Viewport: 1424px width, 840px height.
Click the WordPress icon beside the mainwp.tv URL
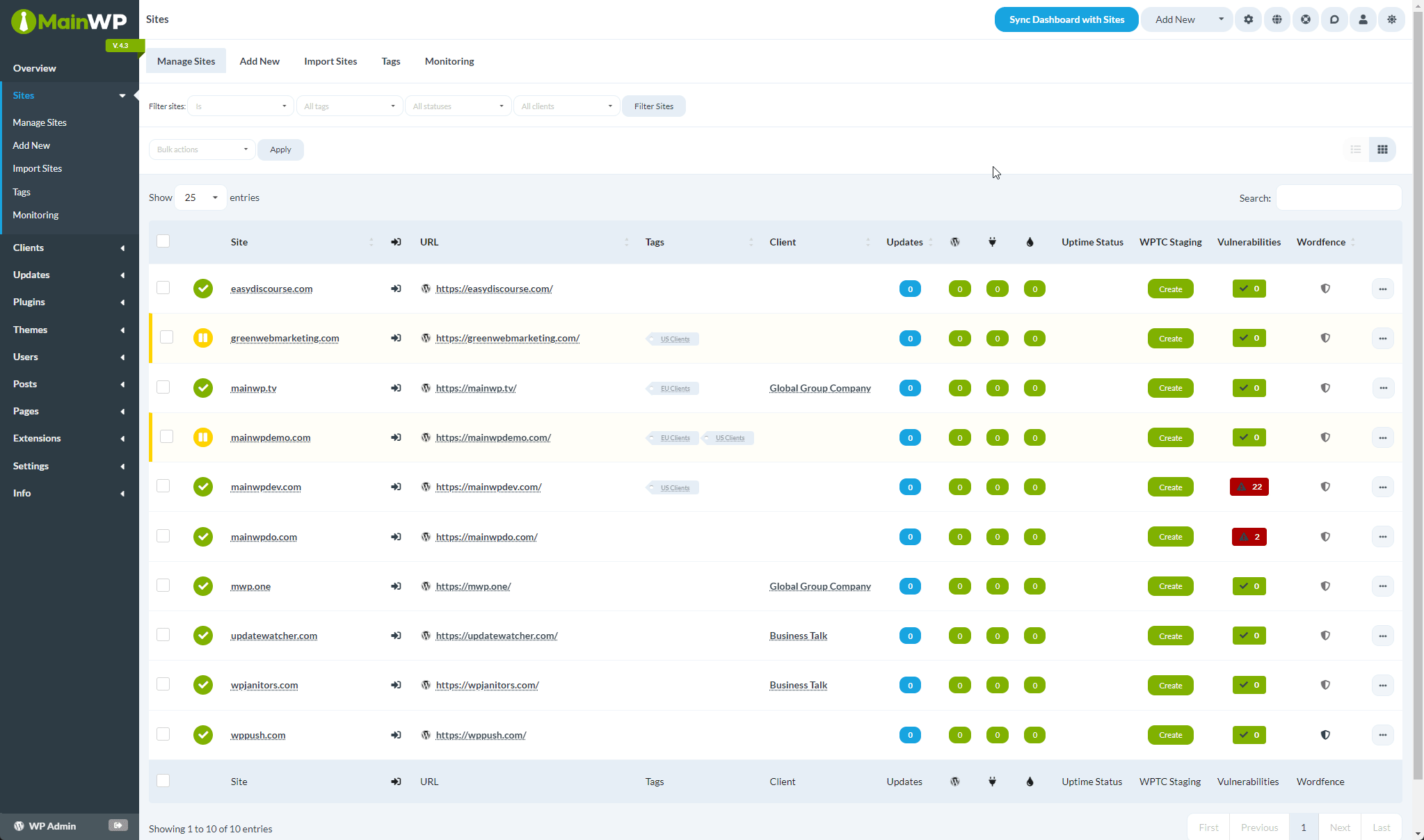tap(426, 388)
